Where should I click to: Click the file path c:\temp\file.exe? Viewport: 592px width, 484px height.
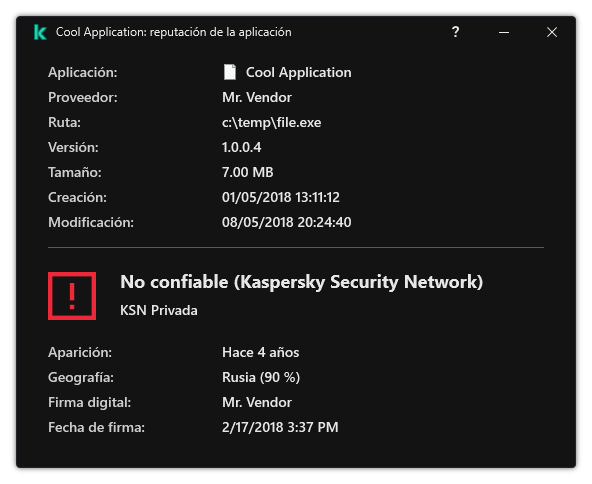[x=271, y=122]
